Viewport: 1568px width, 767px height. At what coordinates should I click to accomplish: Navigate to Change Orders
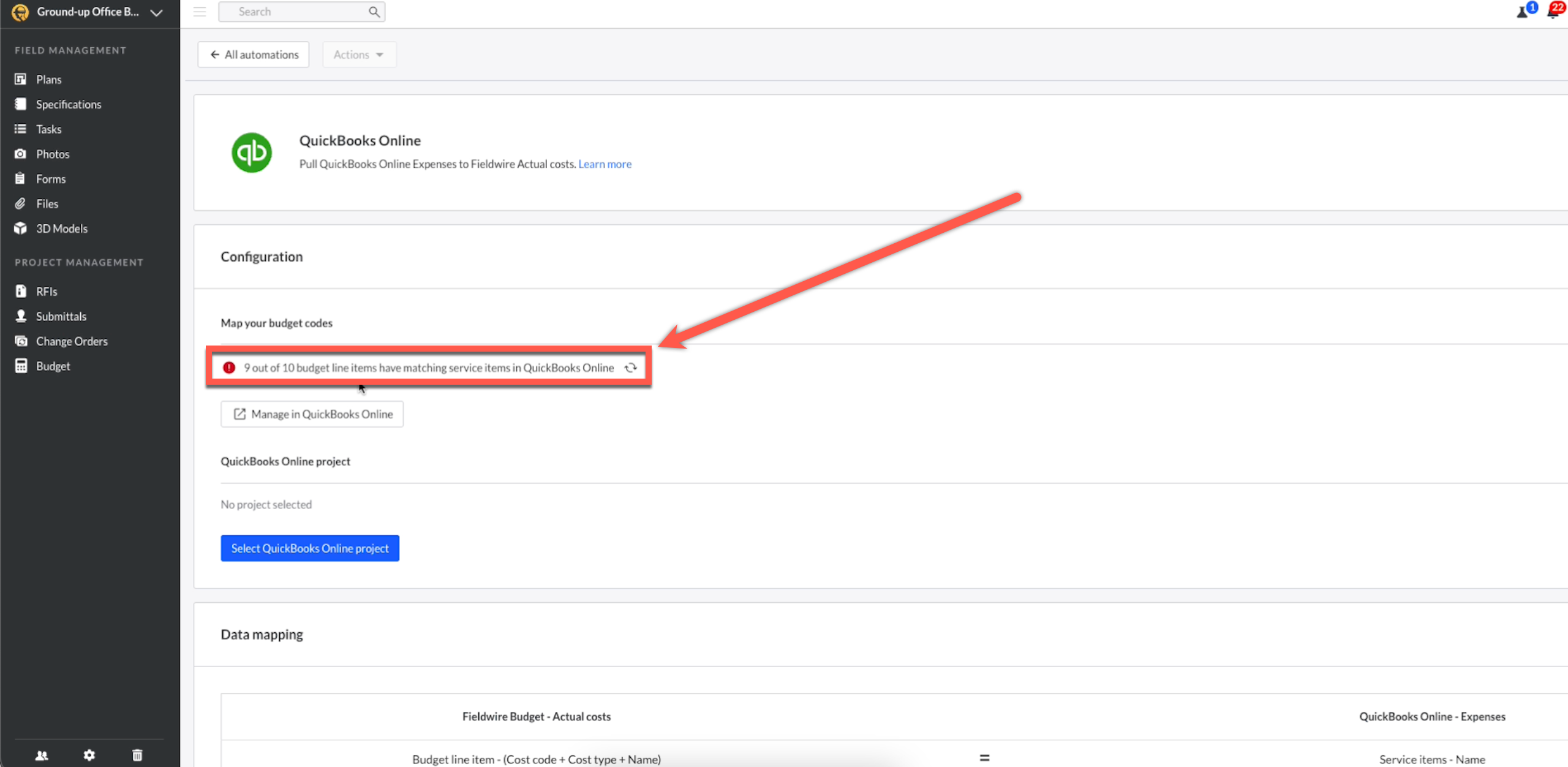click(x=72, y=341)
